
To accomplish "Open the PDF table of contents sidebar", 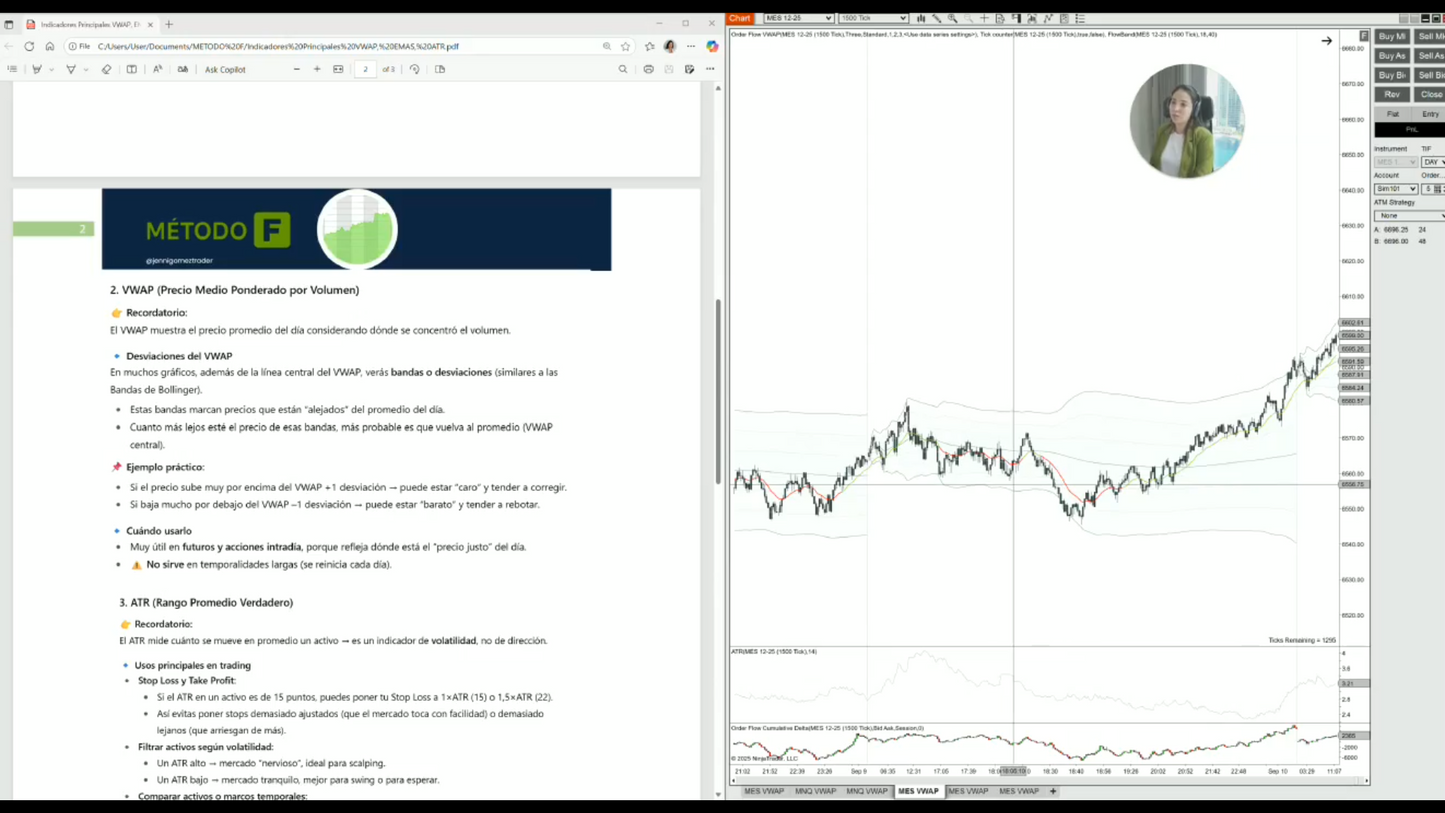I will tap(12, 69).
